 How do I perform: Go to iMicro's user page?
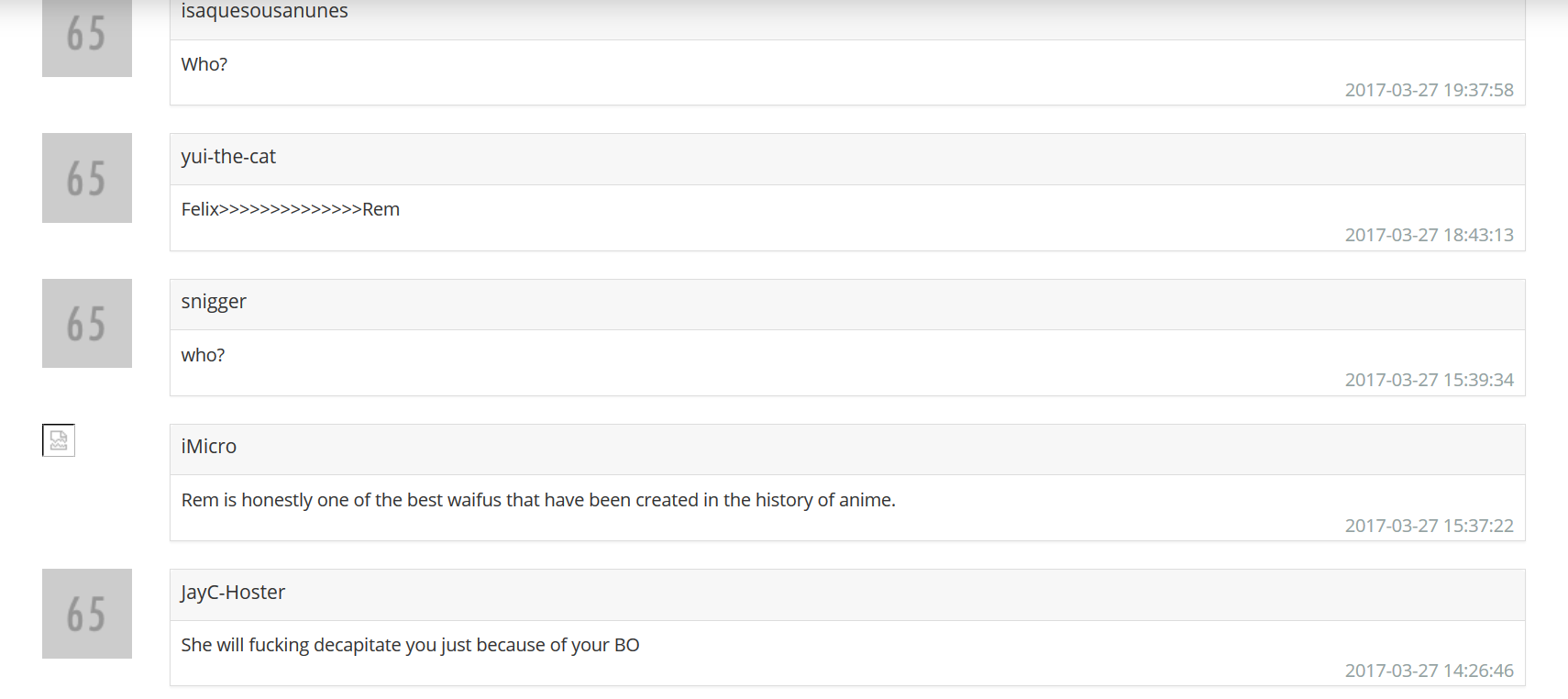coord(209,447)
